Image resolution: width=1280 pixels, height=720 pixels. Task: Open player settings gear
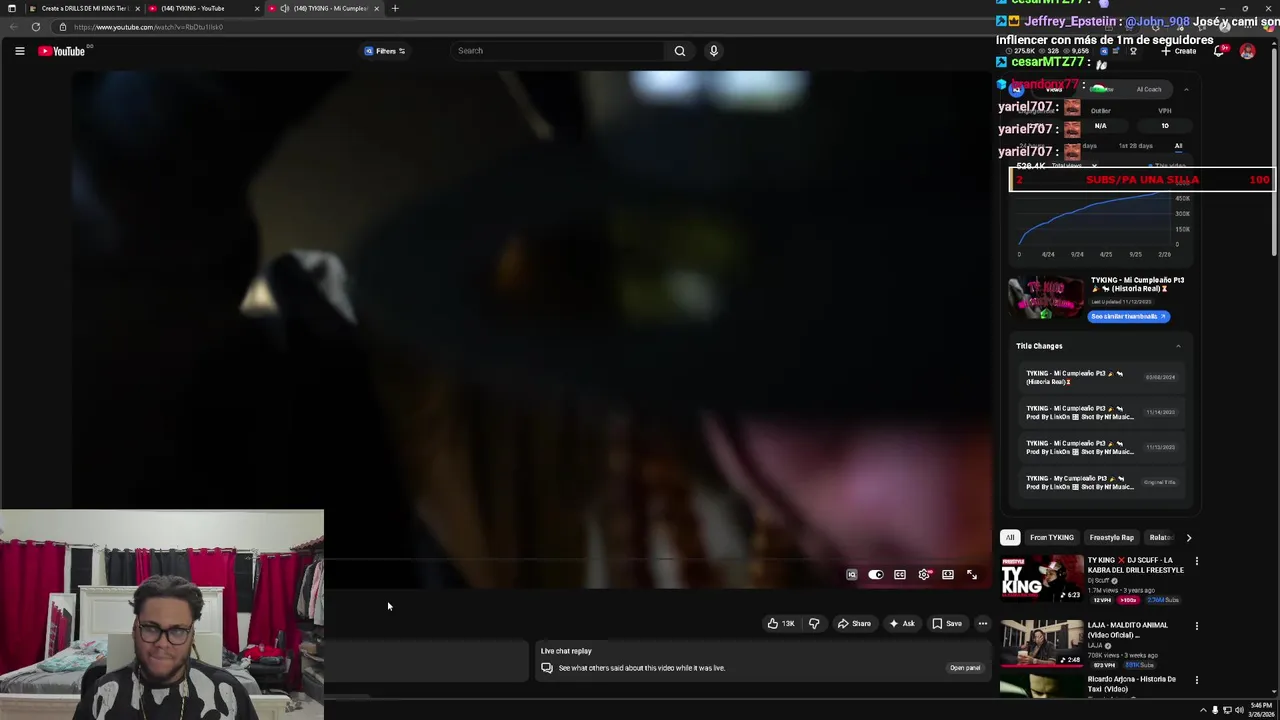pos(924,575)
